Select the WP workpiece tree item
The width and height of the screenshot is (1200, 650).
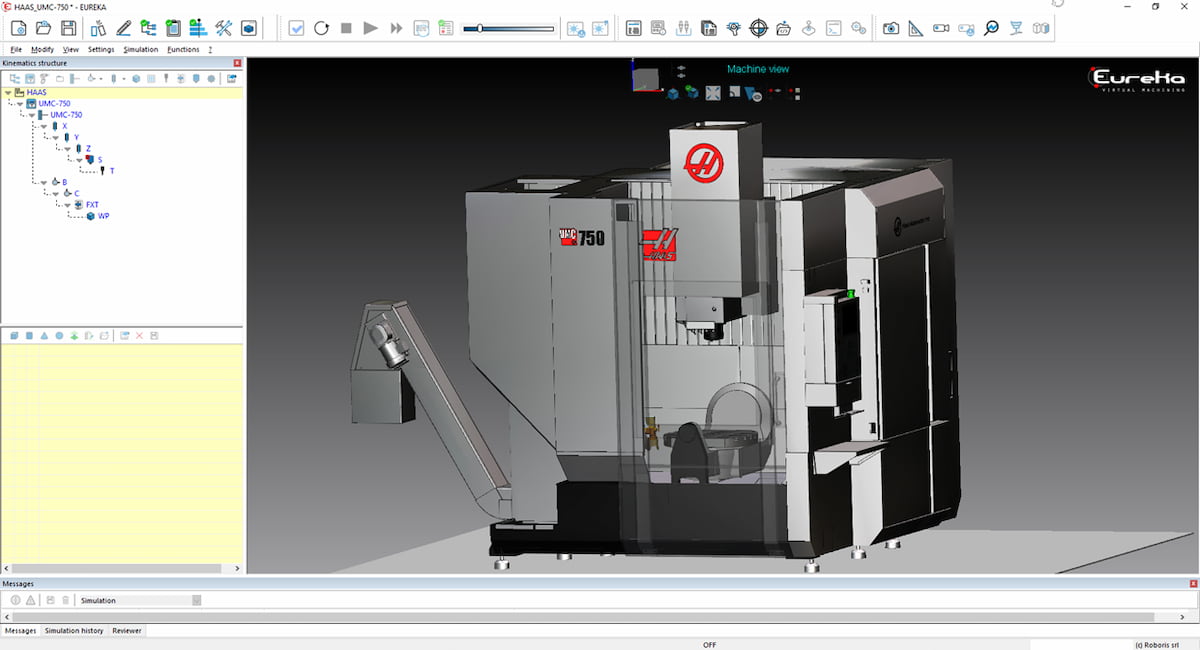pyautogui.click(x=103, y=216)
